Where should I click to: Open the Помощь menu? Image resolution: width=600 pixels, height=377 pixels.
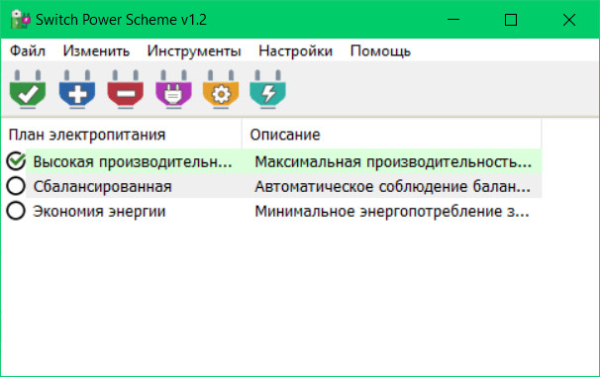tap(380, 51)
